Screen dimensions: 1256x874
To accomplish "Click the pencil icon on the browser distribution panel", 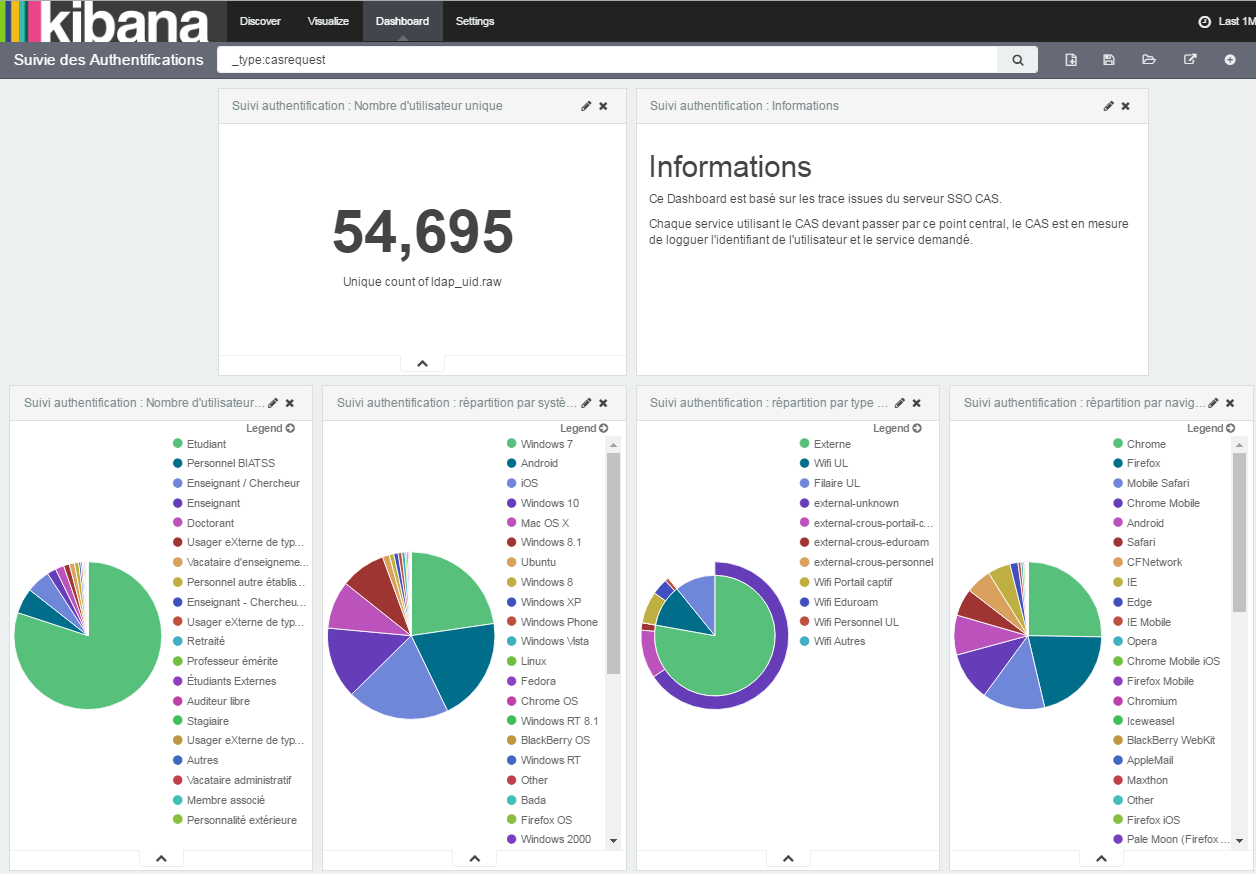I will pos(1213,403).
